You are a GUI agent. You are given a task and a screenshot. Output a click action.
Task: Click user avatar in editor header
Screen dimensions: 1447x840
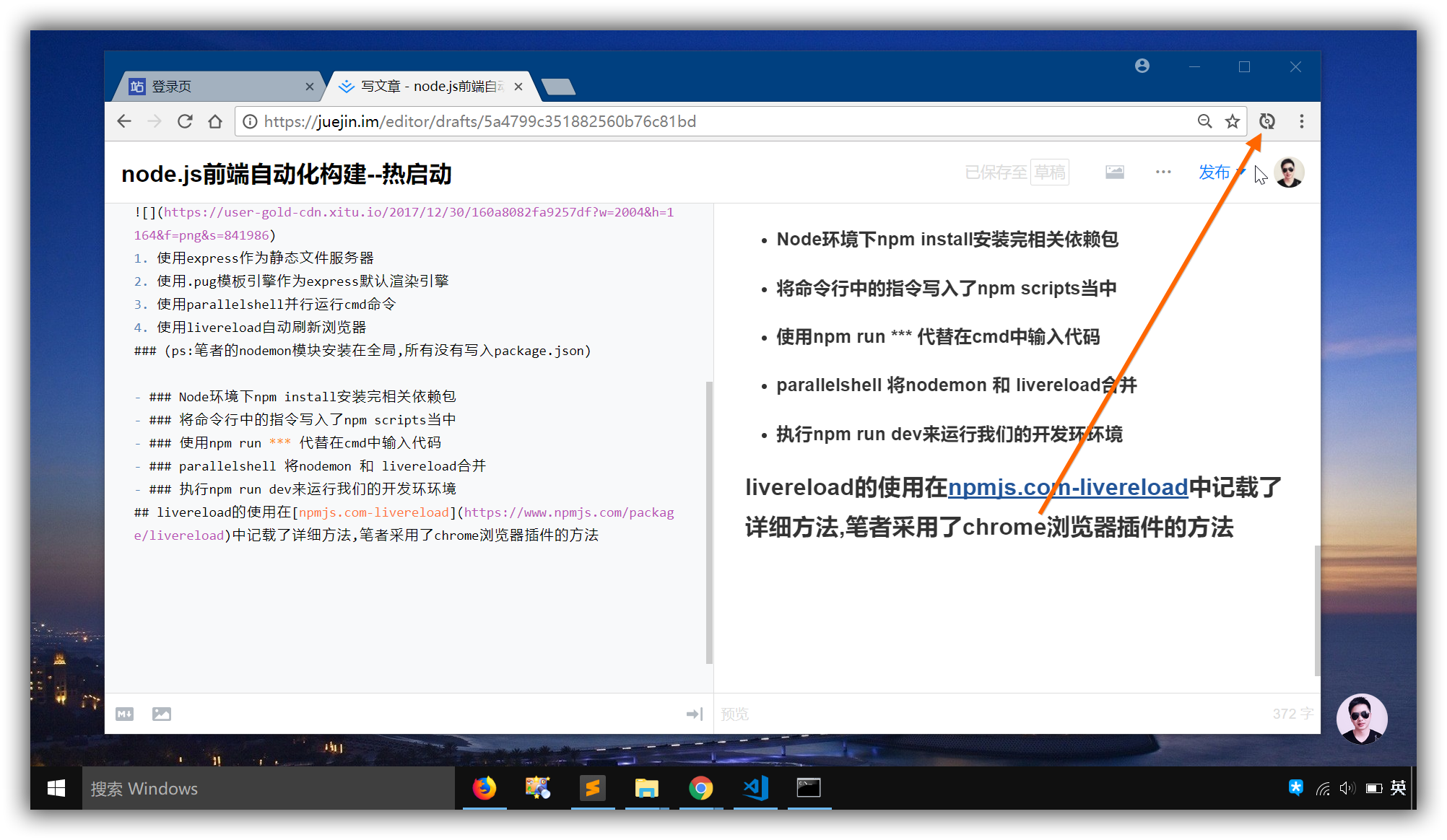point(1289,172)
